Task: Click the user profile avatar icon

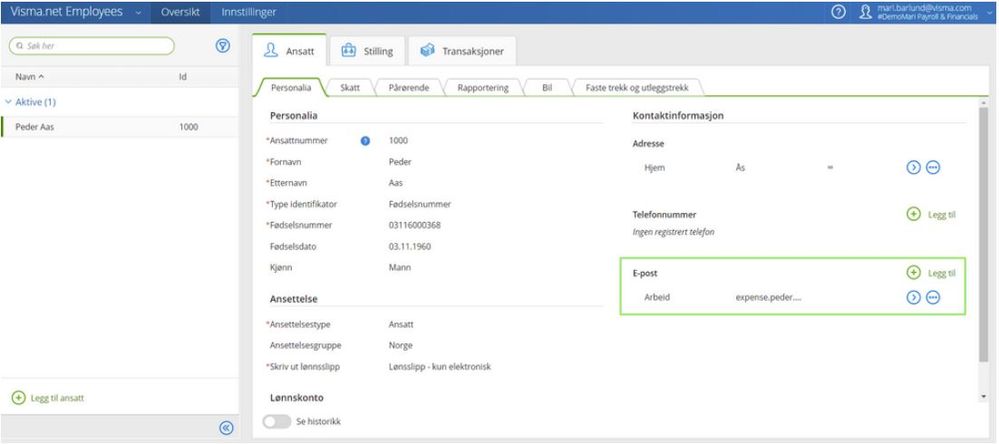Action: tap(865, 12)
